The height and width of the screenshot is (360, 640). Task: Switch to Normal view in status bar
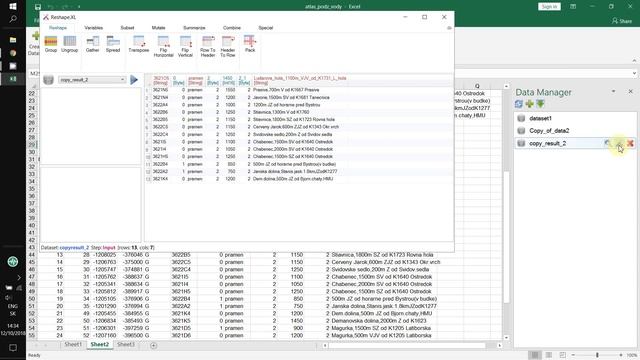tap(535, 355)
